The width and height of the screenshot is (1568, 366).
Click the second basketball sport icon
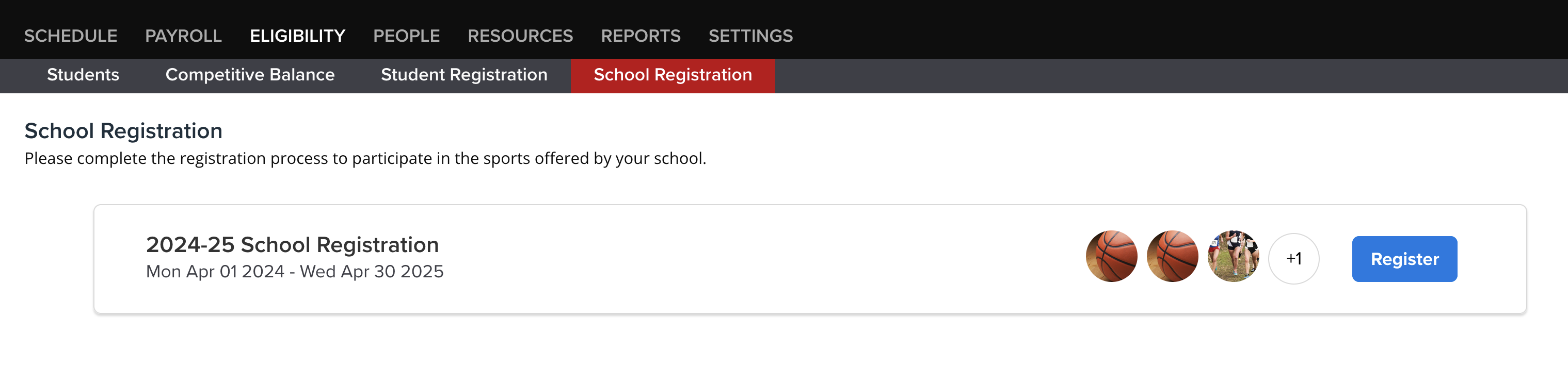tap(1172, 256)
